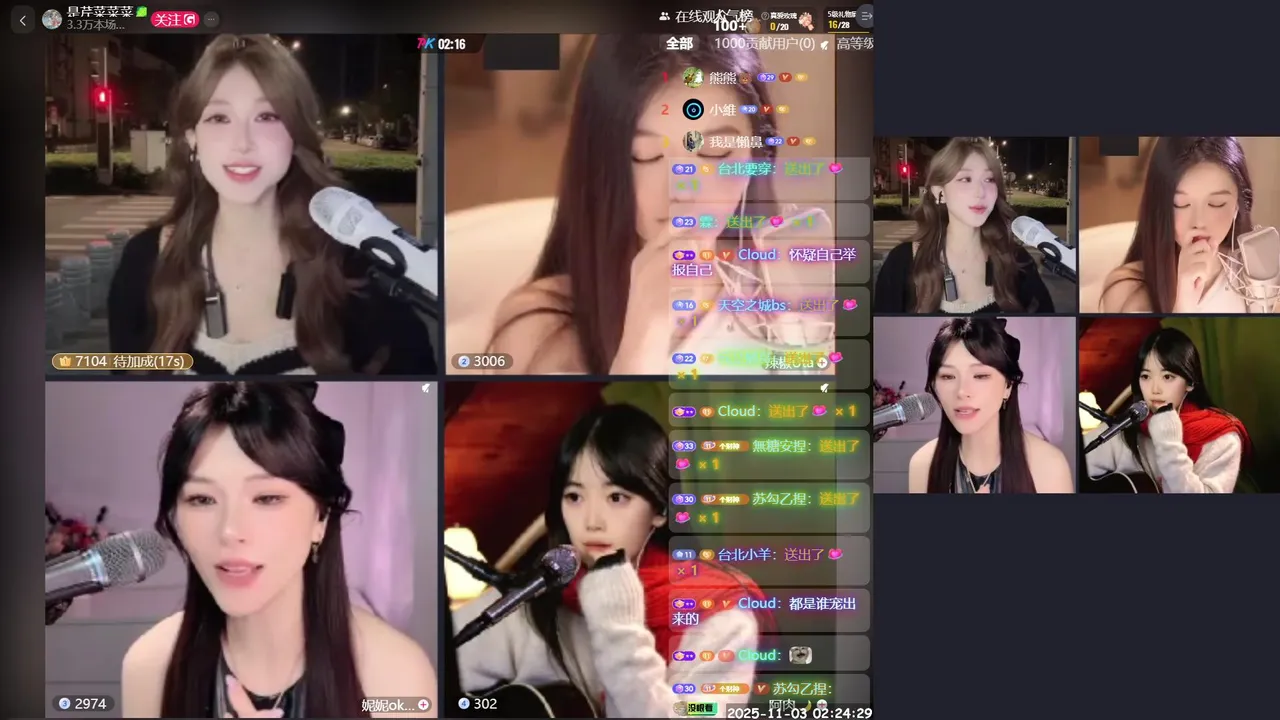Click the level 29 badge beside 熊熊

point(767,78)
